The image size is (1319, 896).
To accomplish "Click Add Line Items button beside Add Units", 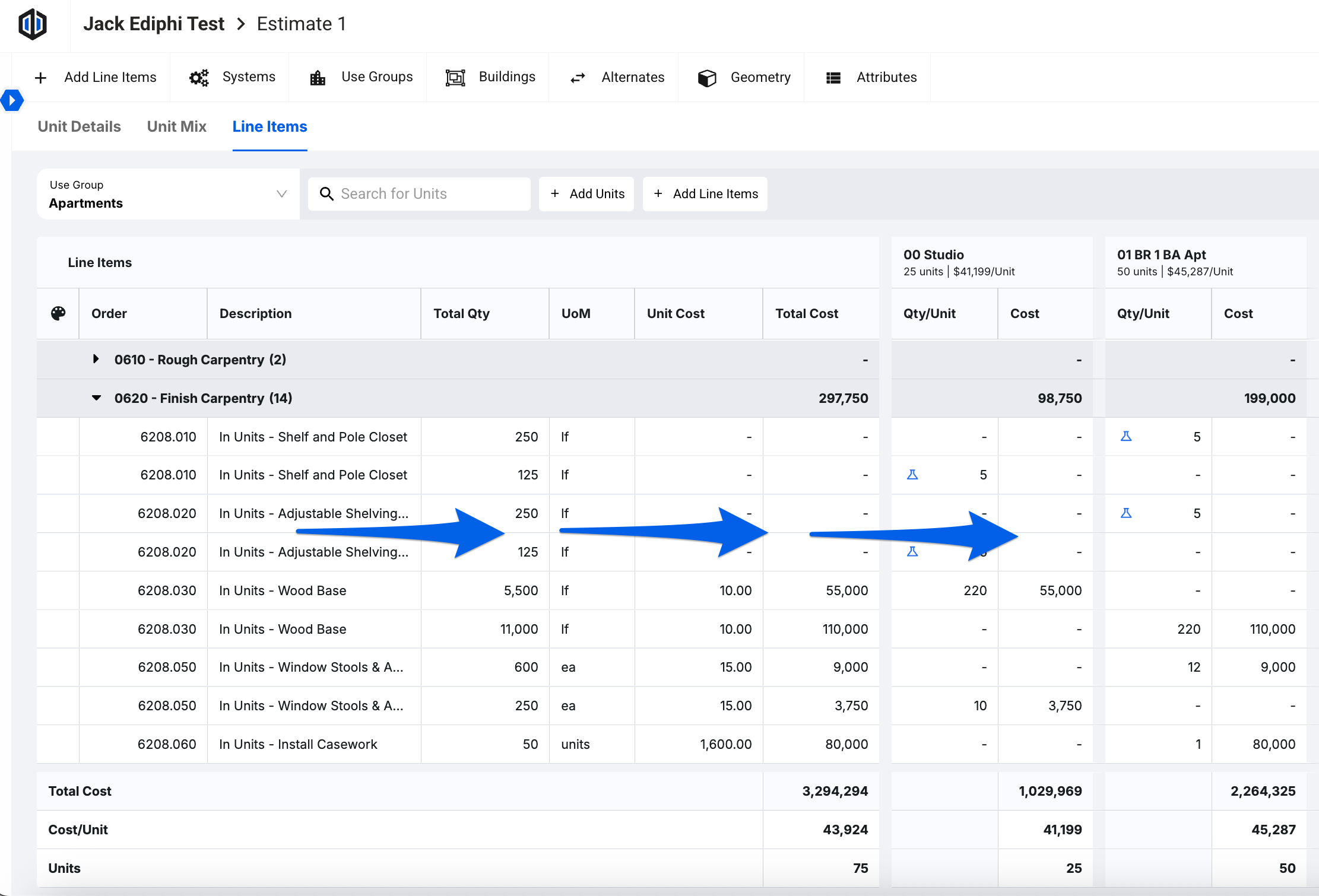I will click(x=705, y=194).
